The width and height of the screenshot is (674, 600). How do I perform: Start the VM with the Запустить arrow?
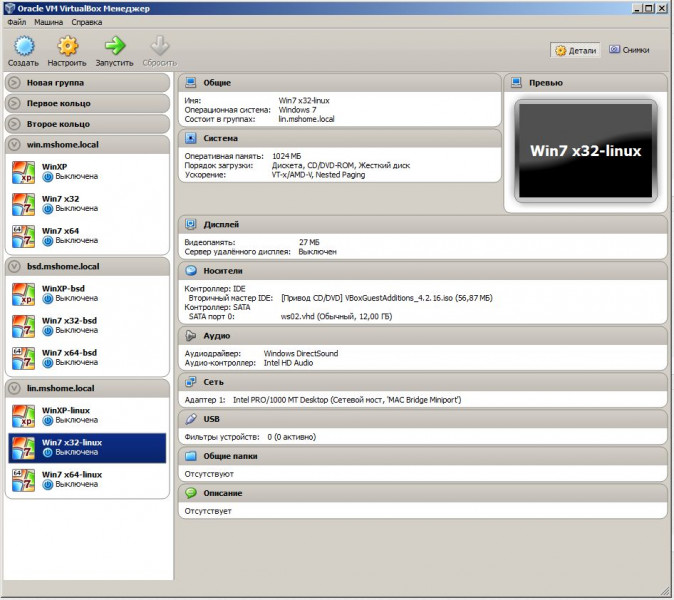pyautogui.click(x=115, y=46)
